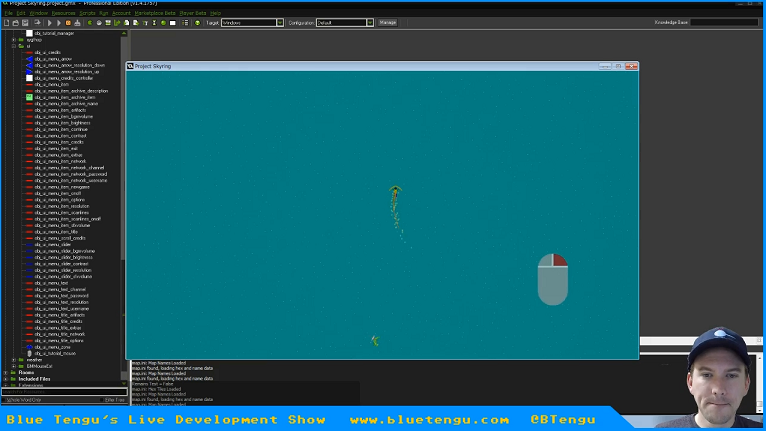Click the orange Stop icon in the toolbar
This screenshot has height=431, width=766.
(68, 23)
